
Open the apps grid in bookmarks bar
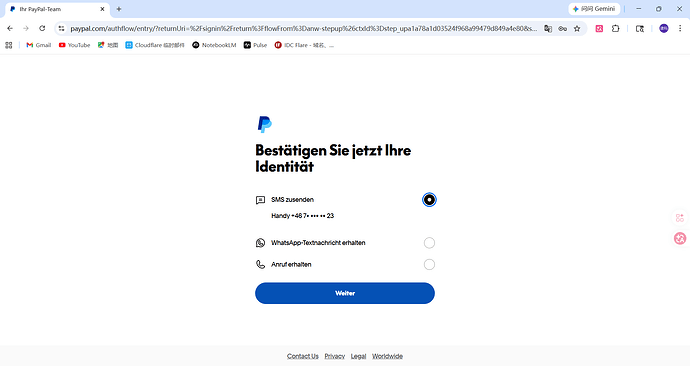(8, 45)
